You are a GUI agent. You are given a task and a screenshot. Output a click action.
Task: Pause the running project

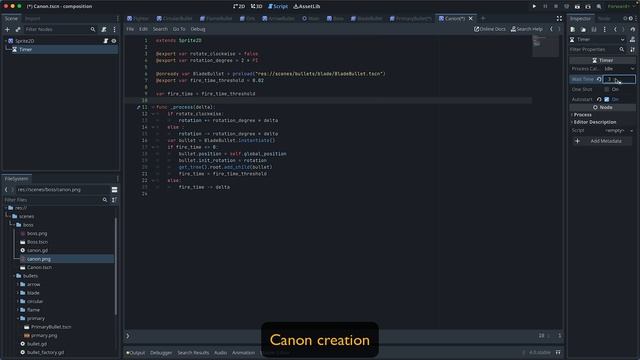[x=545, y=6]
